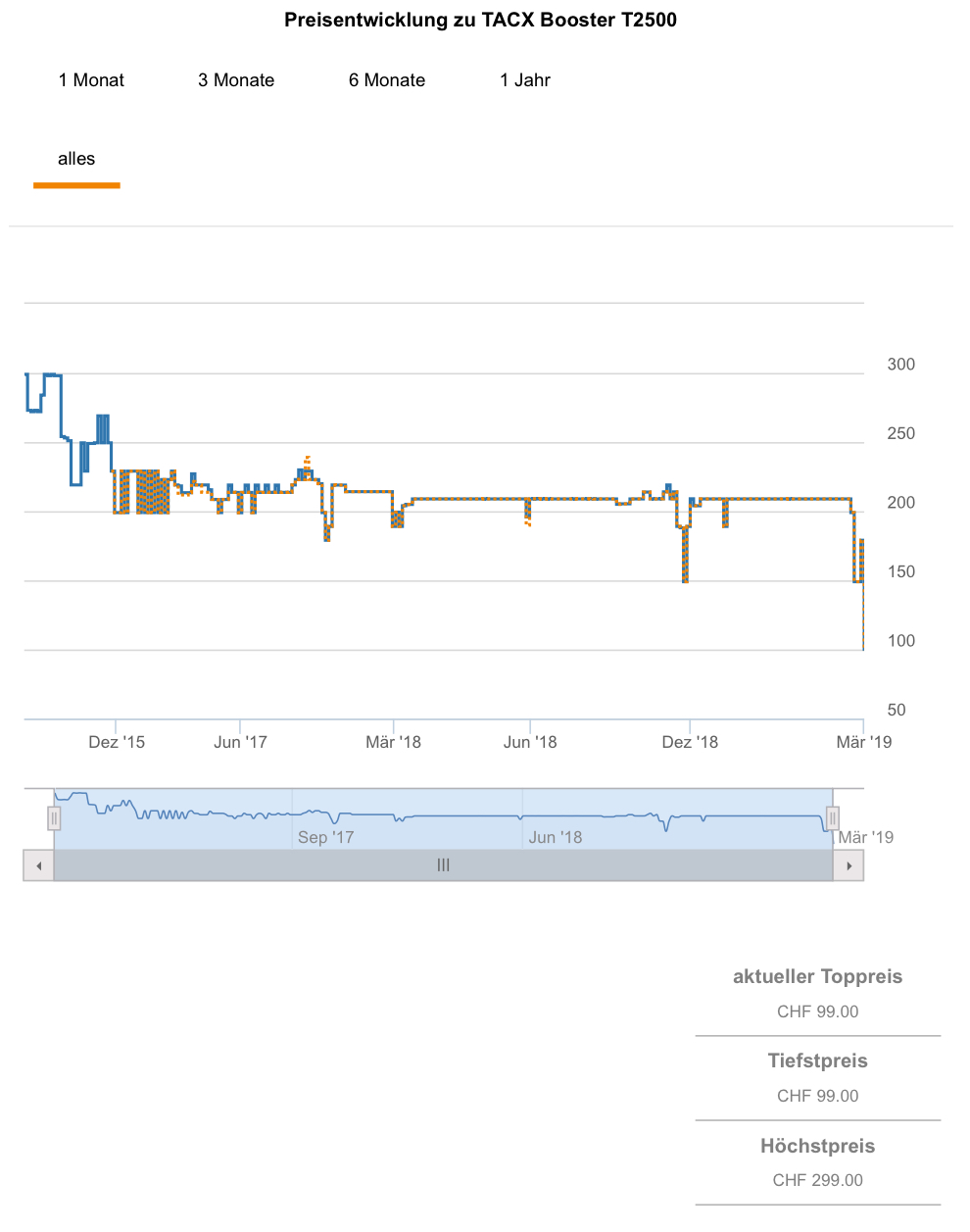Viewport: 970px width, 1232px height.
Task: Choose the 1 Jahr range
Action: (525, 80)
